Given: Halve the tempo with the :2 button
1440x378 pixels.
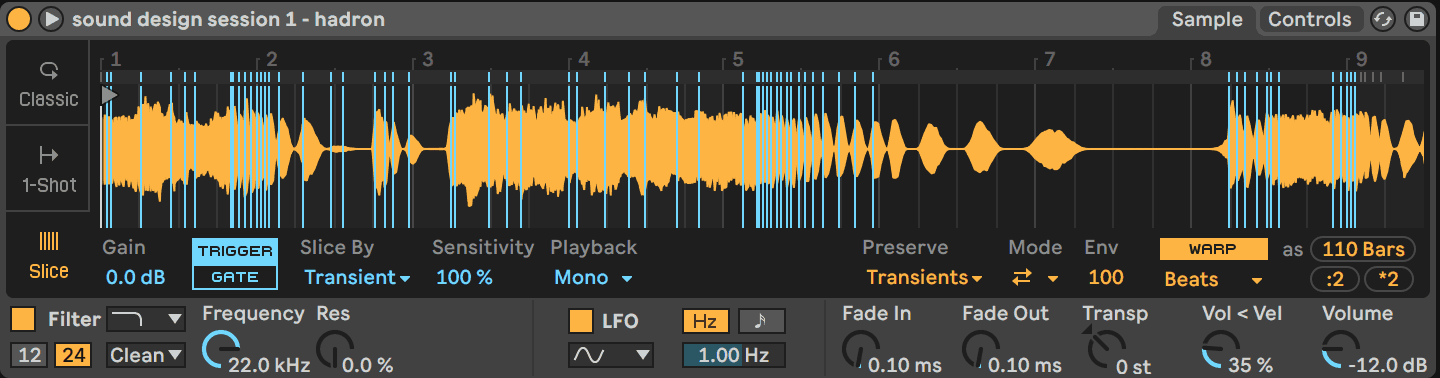Looking at the screenshot, I should (1335, 279).
